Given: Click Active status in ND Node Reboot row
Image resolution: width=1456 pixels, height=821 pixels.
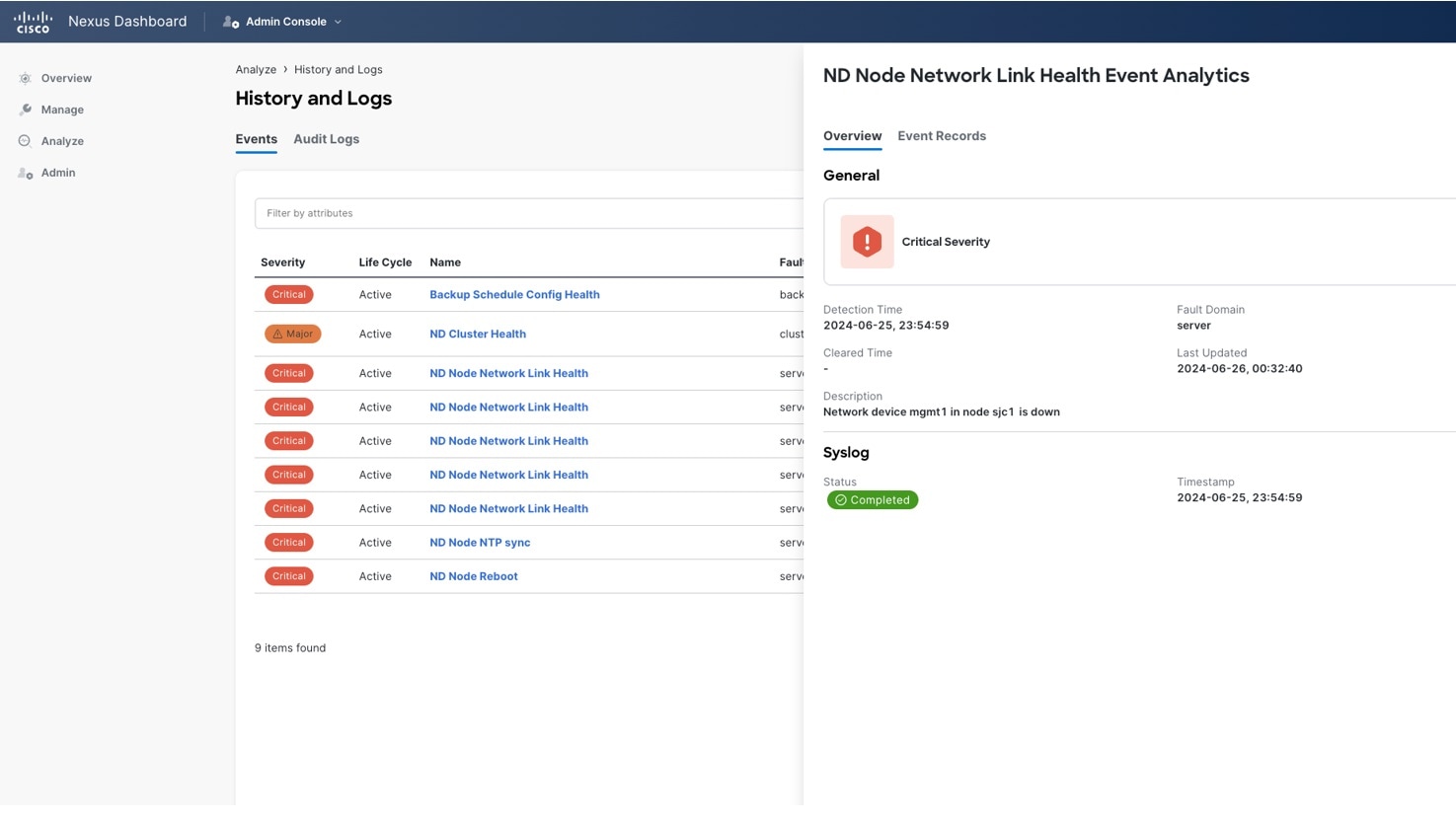Looking at the screenshot, I should [375, 576].
